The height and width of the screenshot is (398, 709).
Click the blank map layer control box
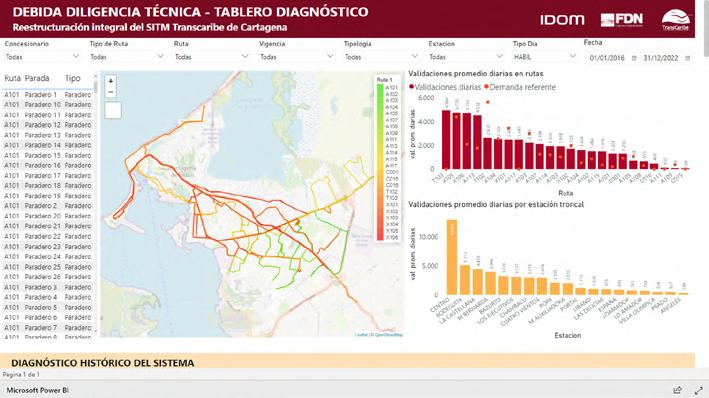pyautogui.click(x=113, y=110)
